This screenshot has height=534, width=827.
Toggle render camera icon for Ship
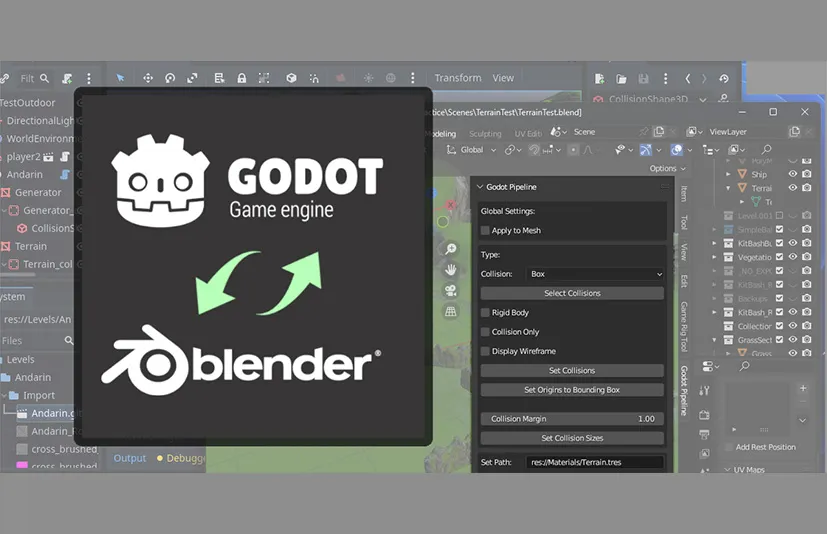pos(806,174)
